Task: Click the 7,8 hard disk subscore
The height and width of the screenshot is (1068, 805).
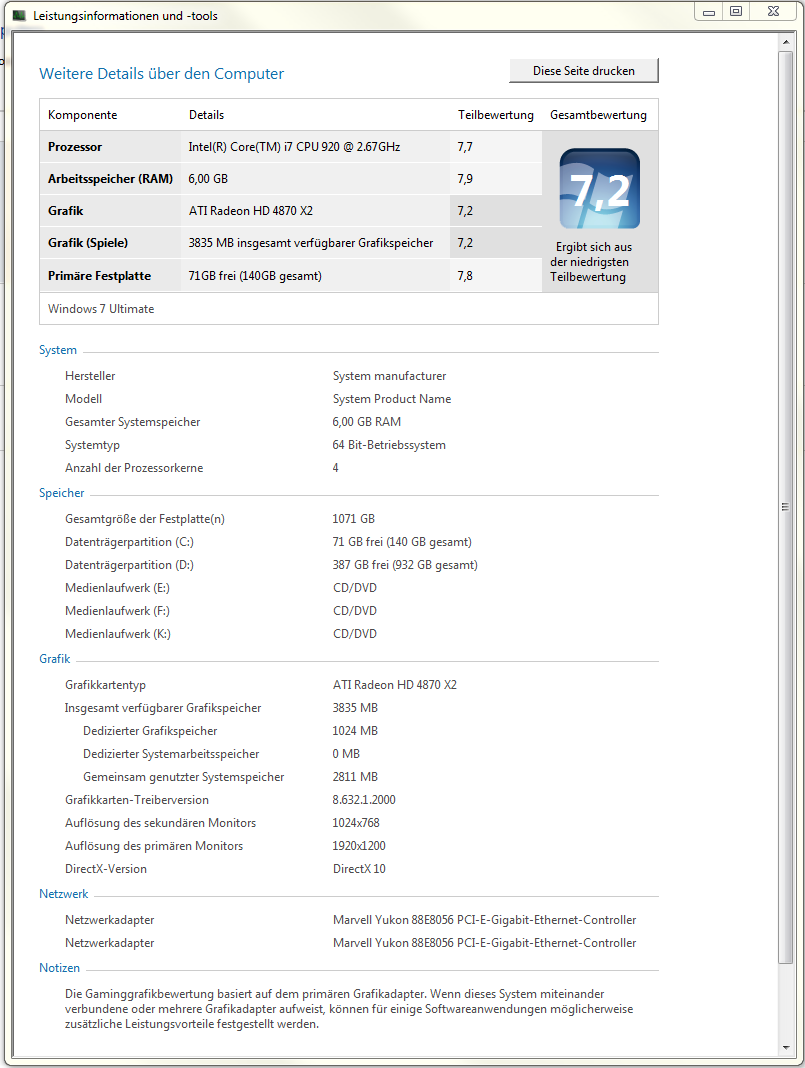Action: point(465,276)
